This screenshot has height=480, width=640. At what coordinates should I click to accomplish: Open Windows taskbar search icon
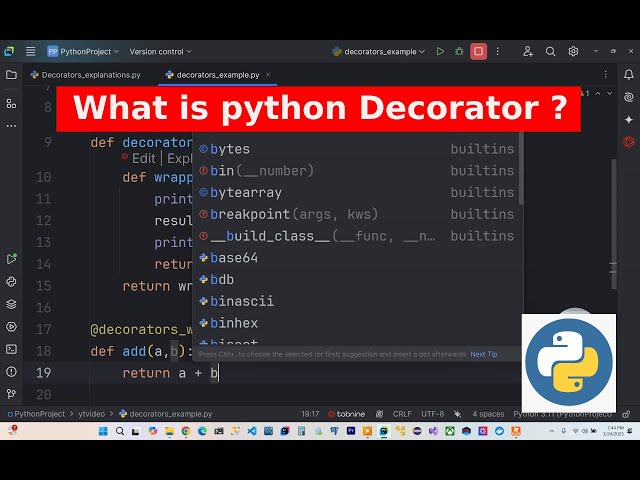click(x=120, y=431)
